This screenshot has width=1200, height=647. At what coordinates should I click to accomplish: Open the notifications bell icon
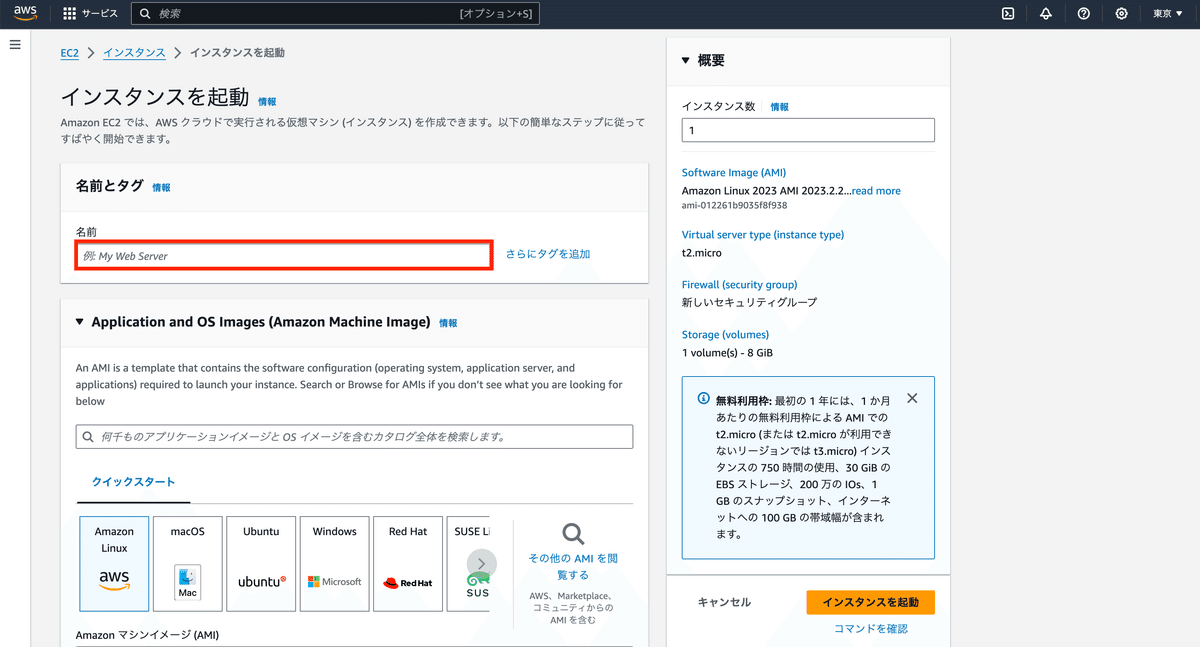[1046, 14]
